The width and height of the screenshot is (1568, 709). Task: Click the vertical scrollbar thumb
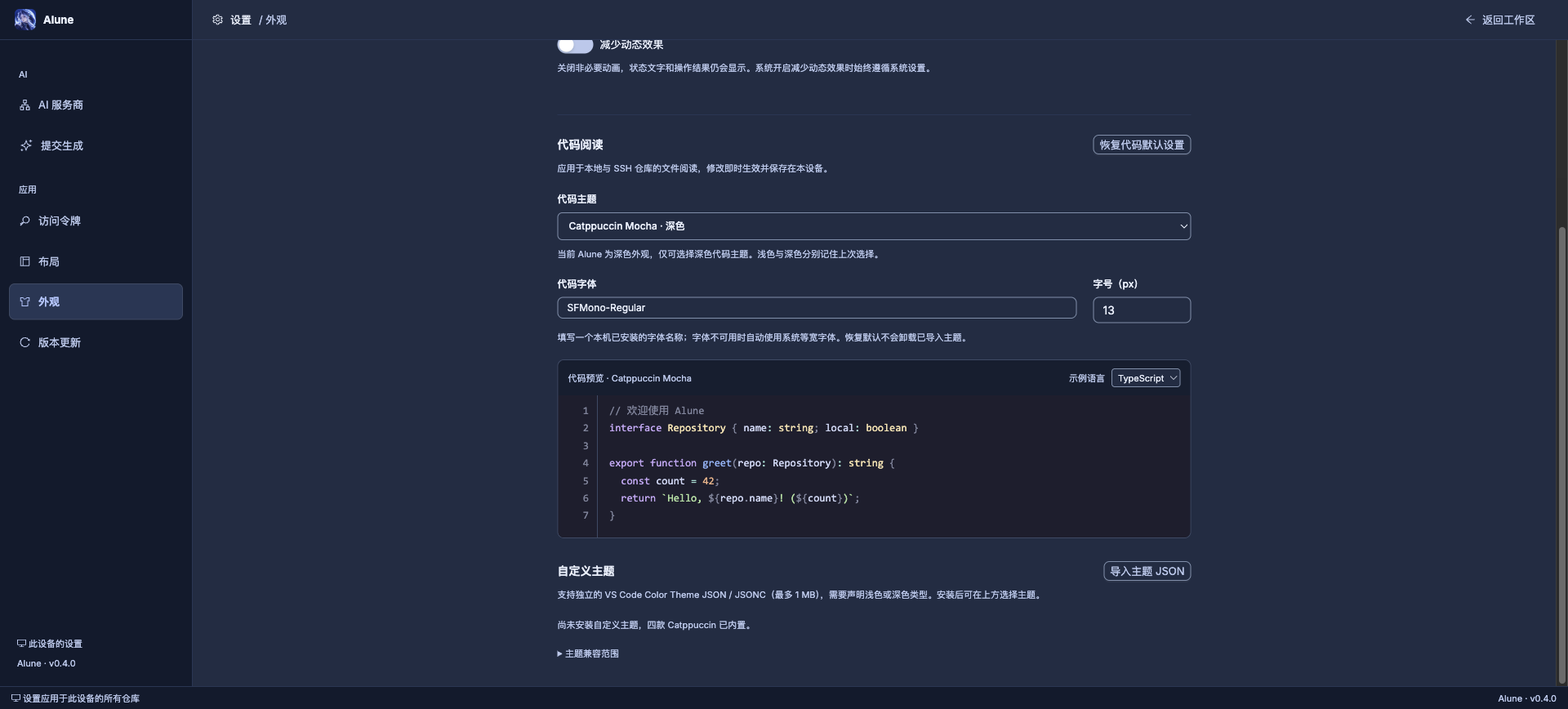(1562, 453)
